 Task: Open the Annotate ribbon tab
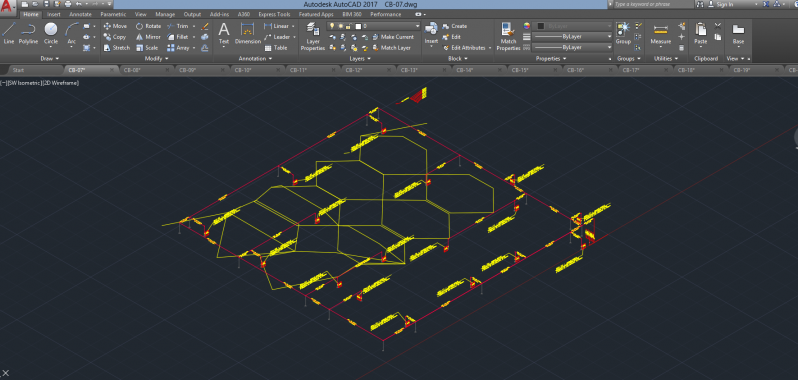80,14
